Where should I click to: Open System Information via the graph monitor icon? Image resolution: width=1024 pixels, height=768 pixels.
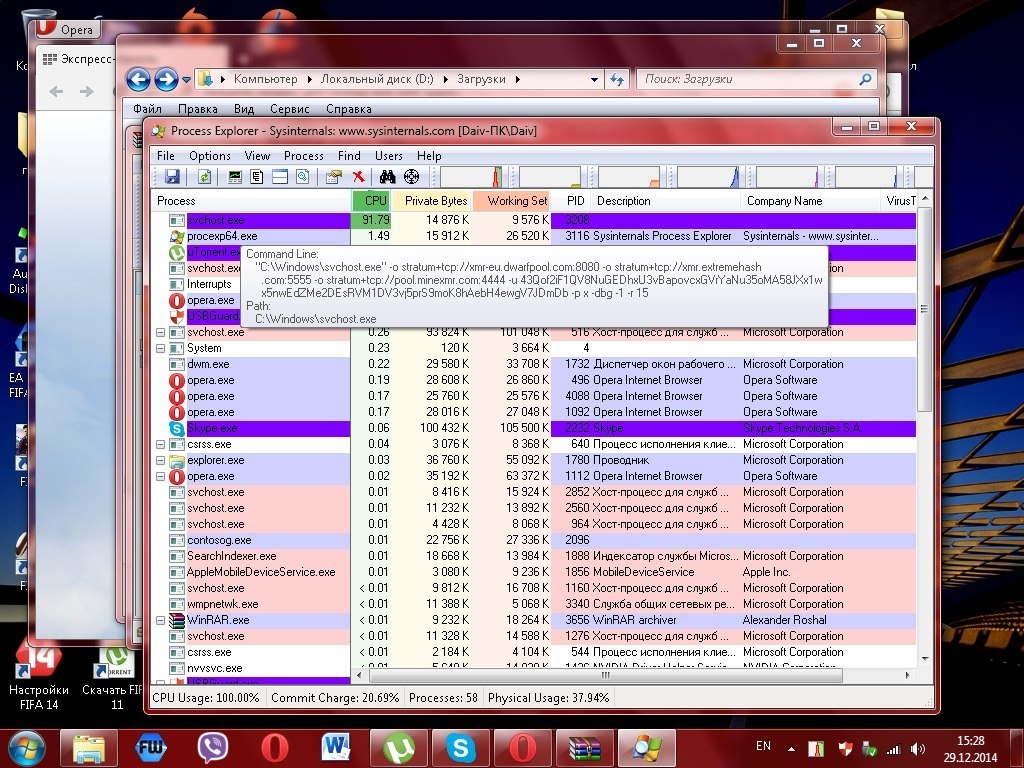[235, 176]
